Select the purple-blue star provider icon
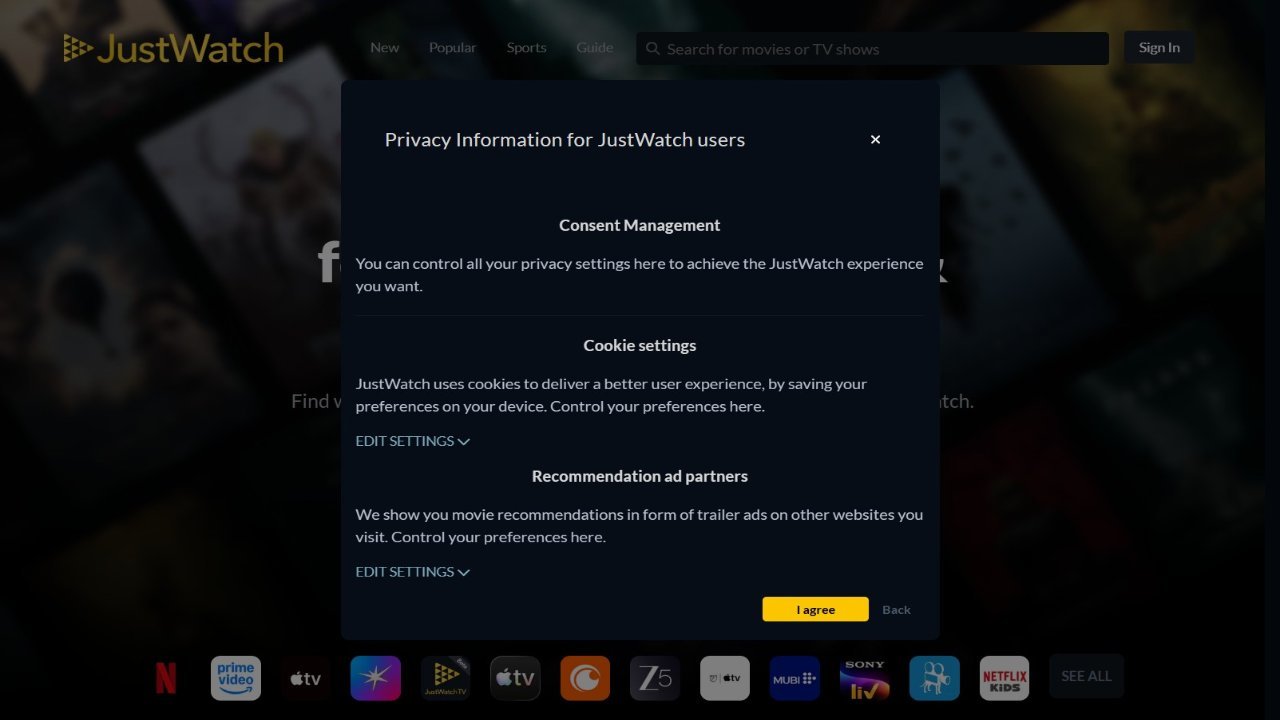Screen dimensions: 1280x720 [376, 678]
